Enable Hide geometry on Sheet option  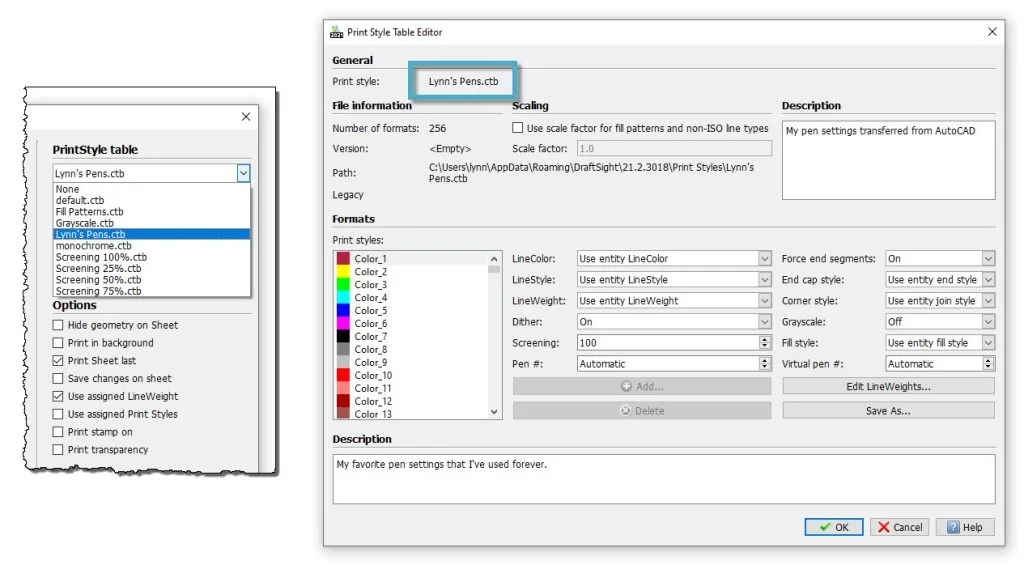(x=58, y=325)
